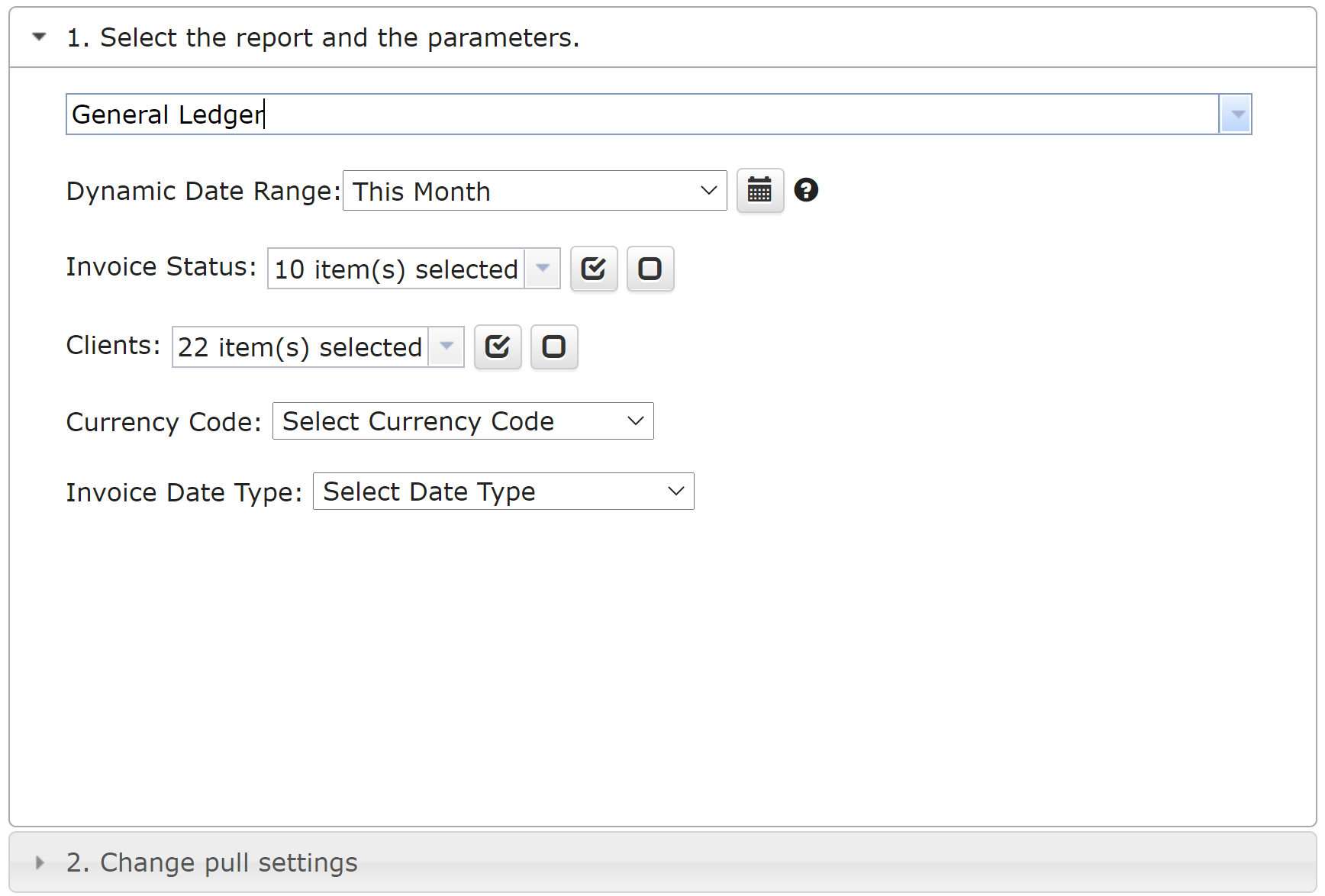
Task: Check all Clients items
Action: click(x=497, y=347)
